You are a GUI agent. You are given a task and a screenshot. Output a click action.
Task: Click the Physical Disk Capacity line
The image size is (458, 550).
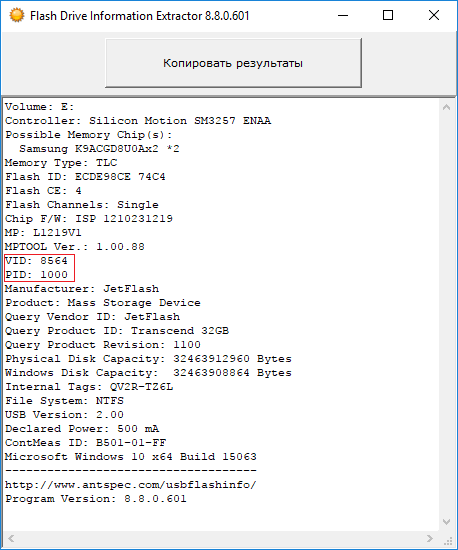pos(148,359)
